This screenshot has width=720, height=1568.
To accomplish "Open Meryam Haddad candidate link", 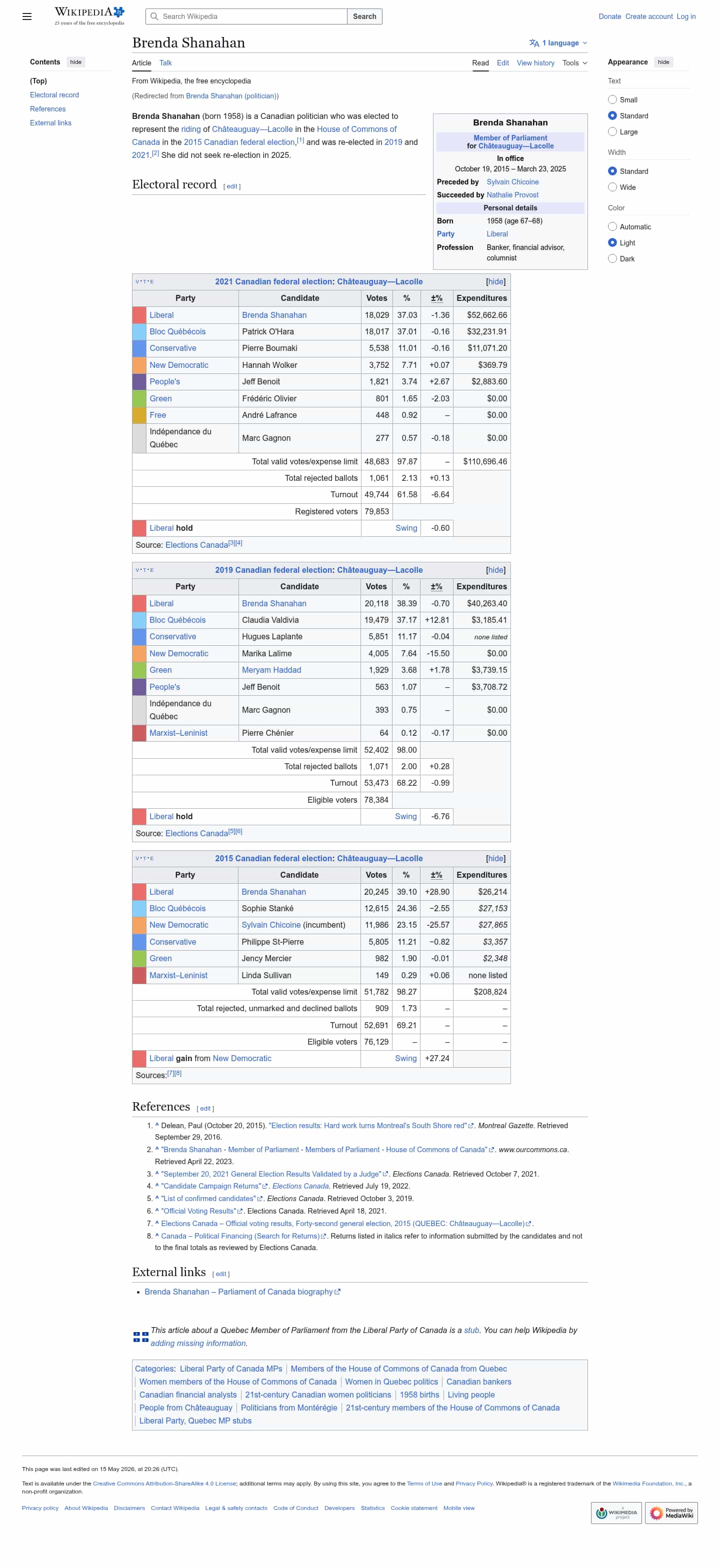I will tap(271, 670).
